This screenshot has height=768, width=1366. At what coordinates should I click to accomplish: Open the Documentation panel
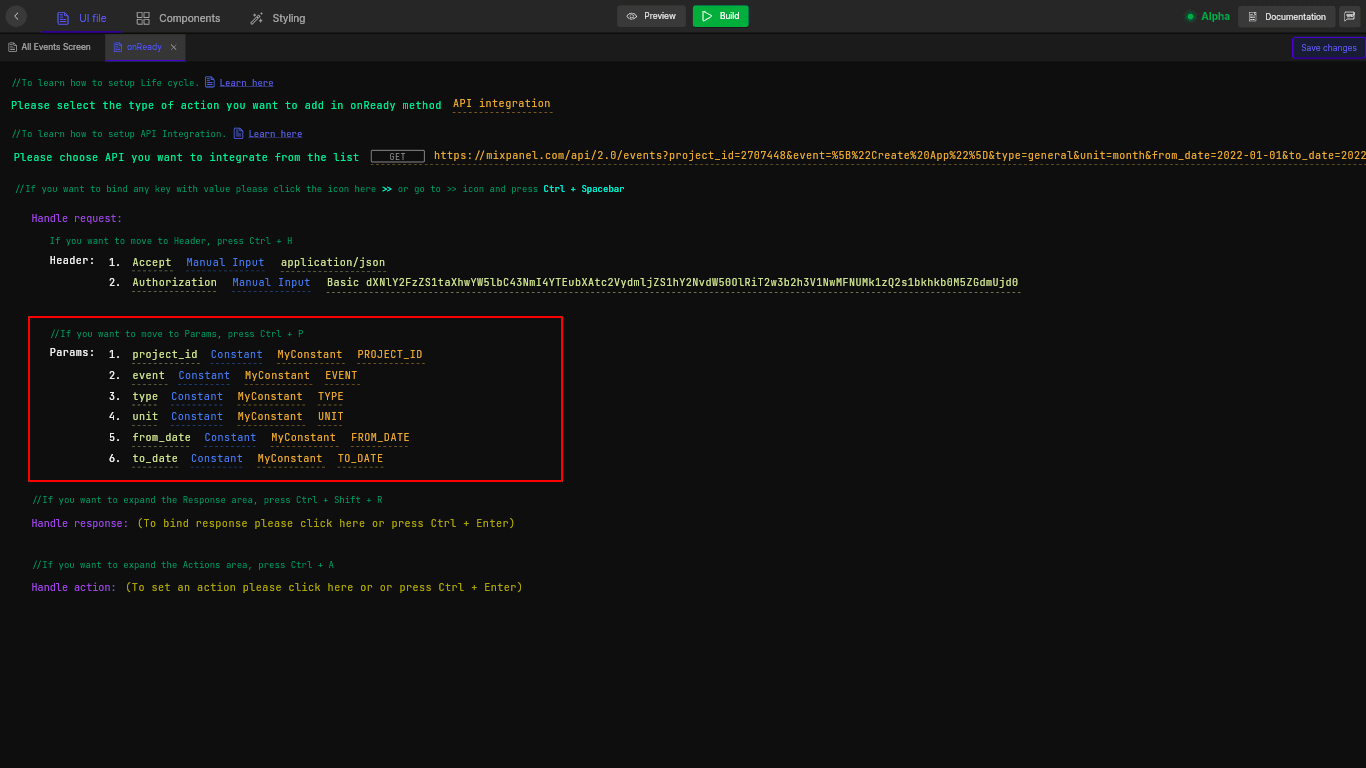point(1286,16)
